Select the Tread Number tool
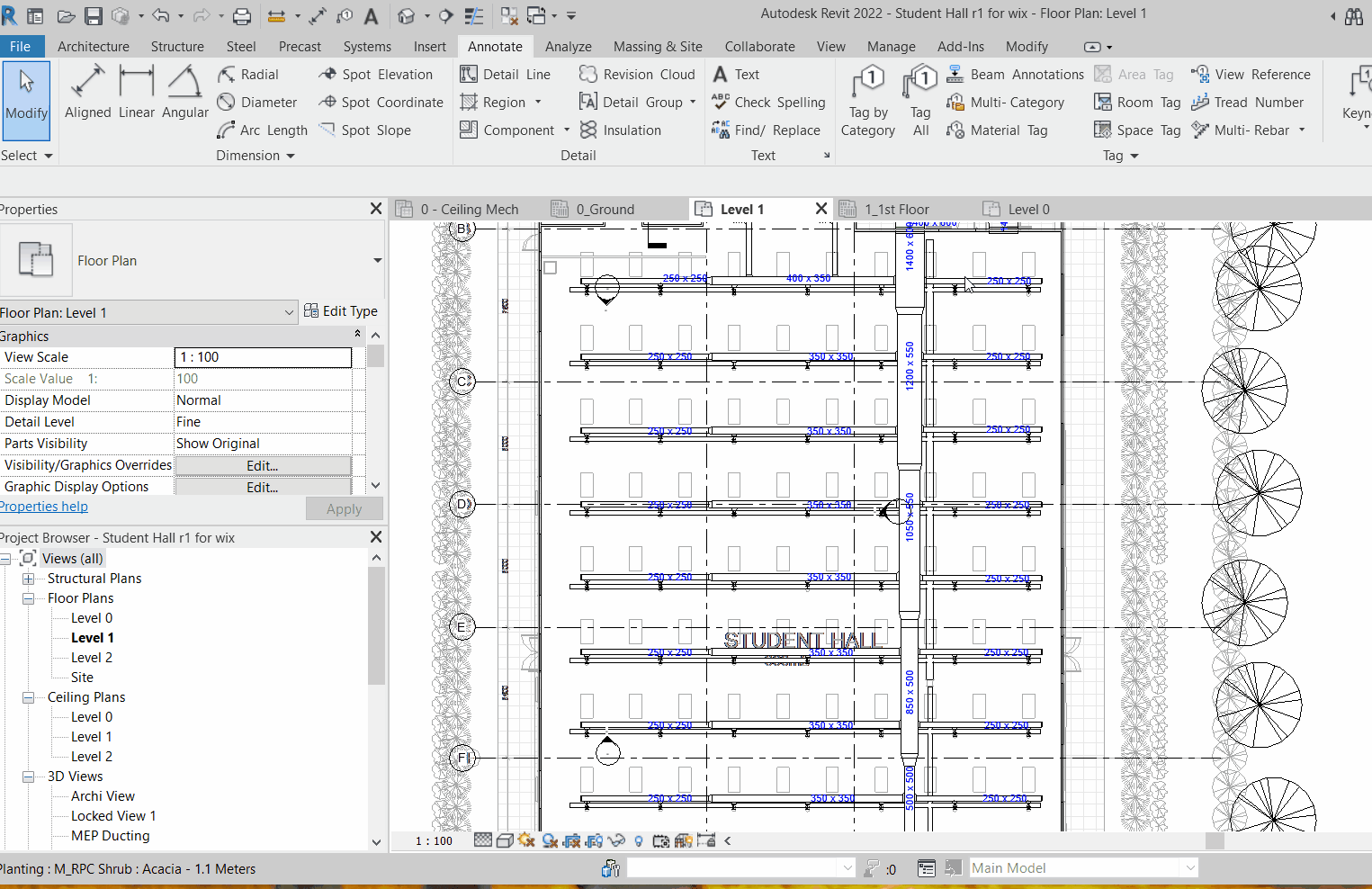Screen dimensions: 1372x889 [x=1247, y=103]
